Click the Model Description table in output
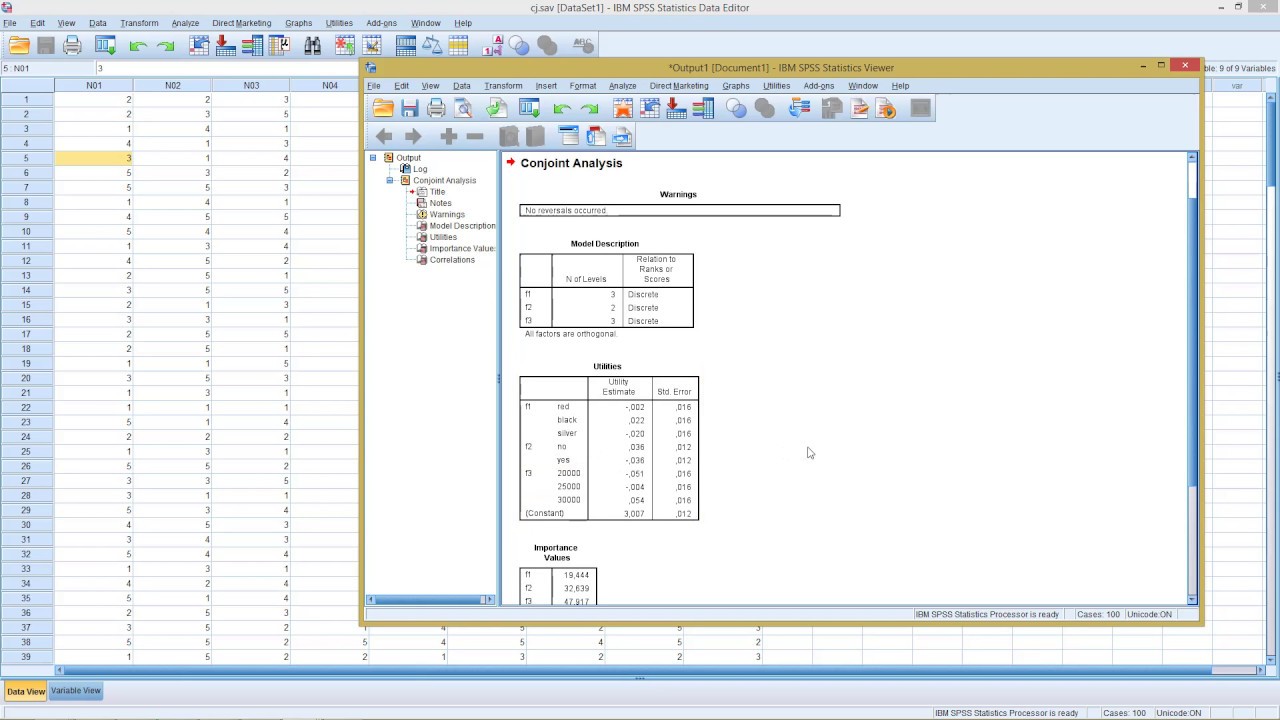 click(606, 291)
